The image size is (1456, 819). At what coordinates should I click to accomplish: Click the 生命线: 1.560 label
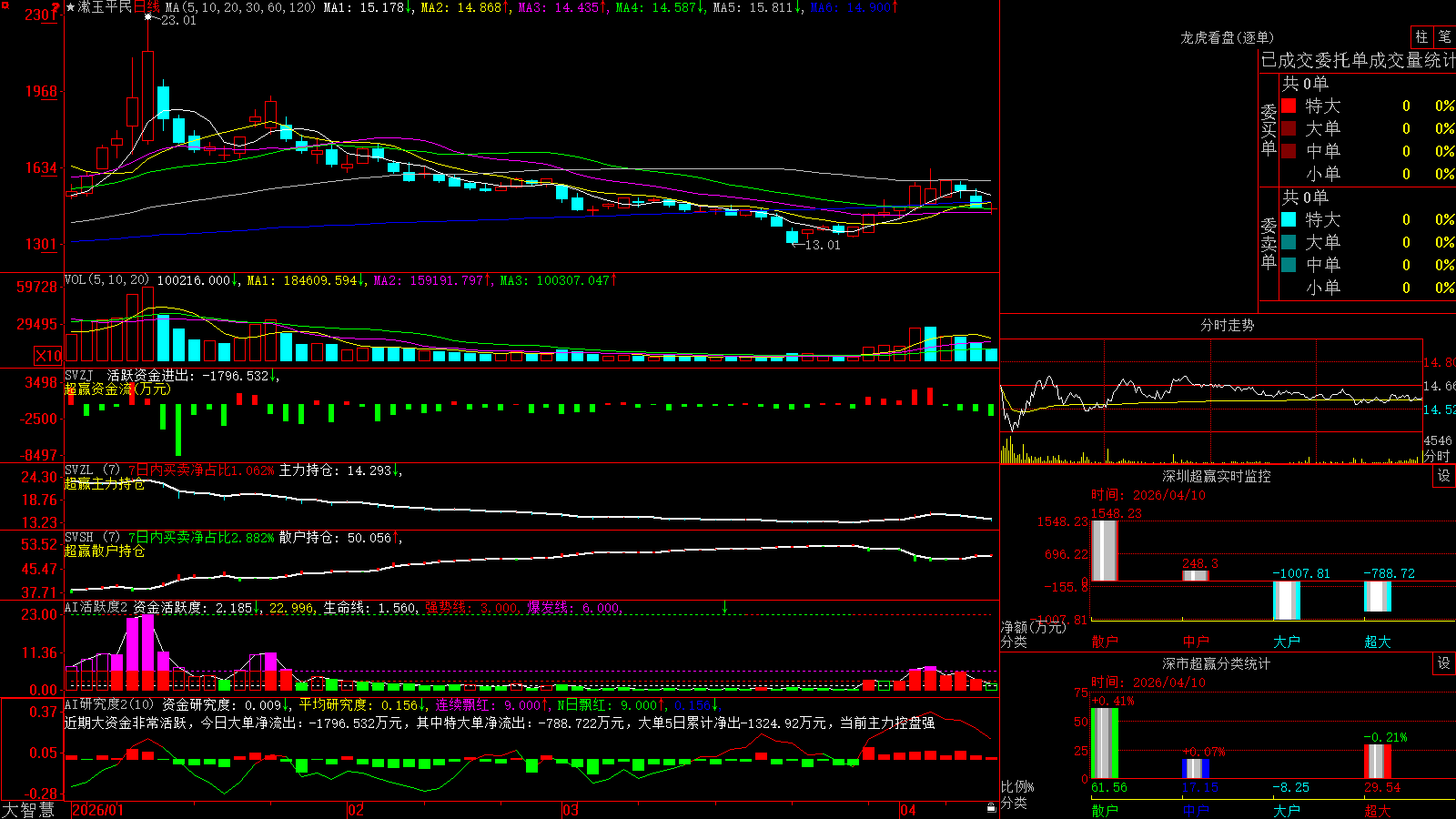(x=369, y=608)
